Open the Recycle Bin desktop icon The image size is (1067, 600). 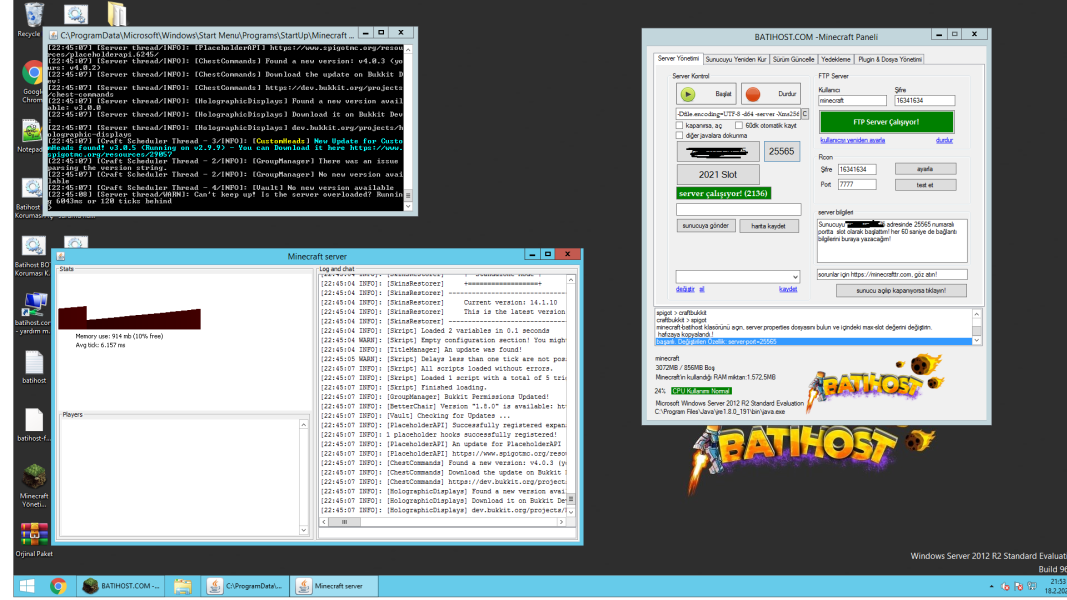pos(32,18)
